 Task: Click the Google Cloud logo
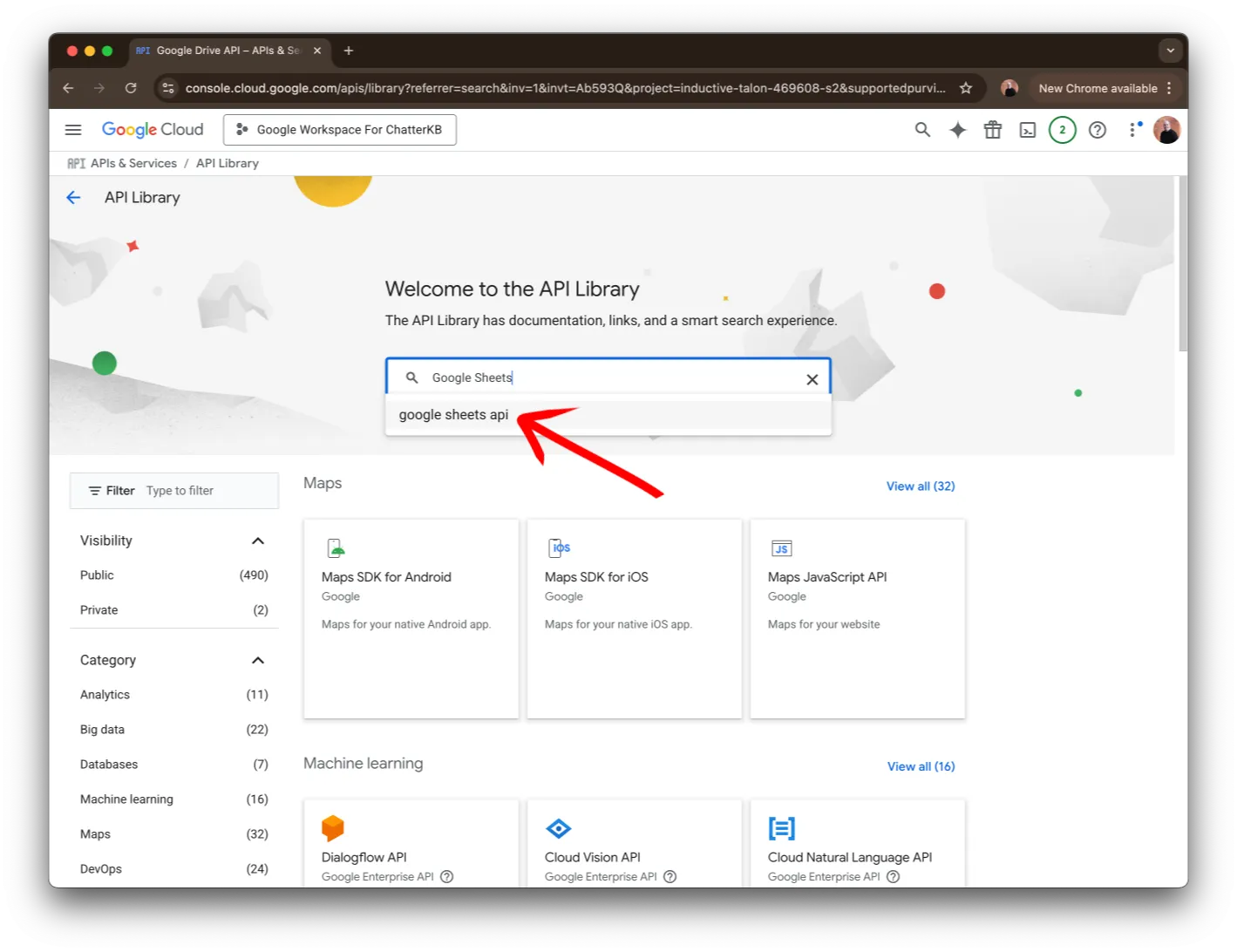(x=153, y=130)
